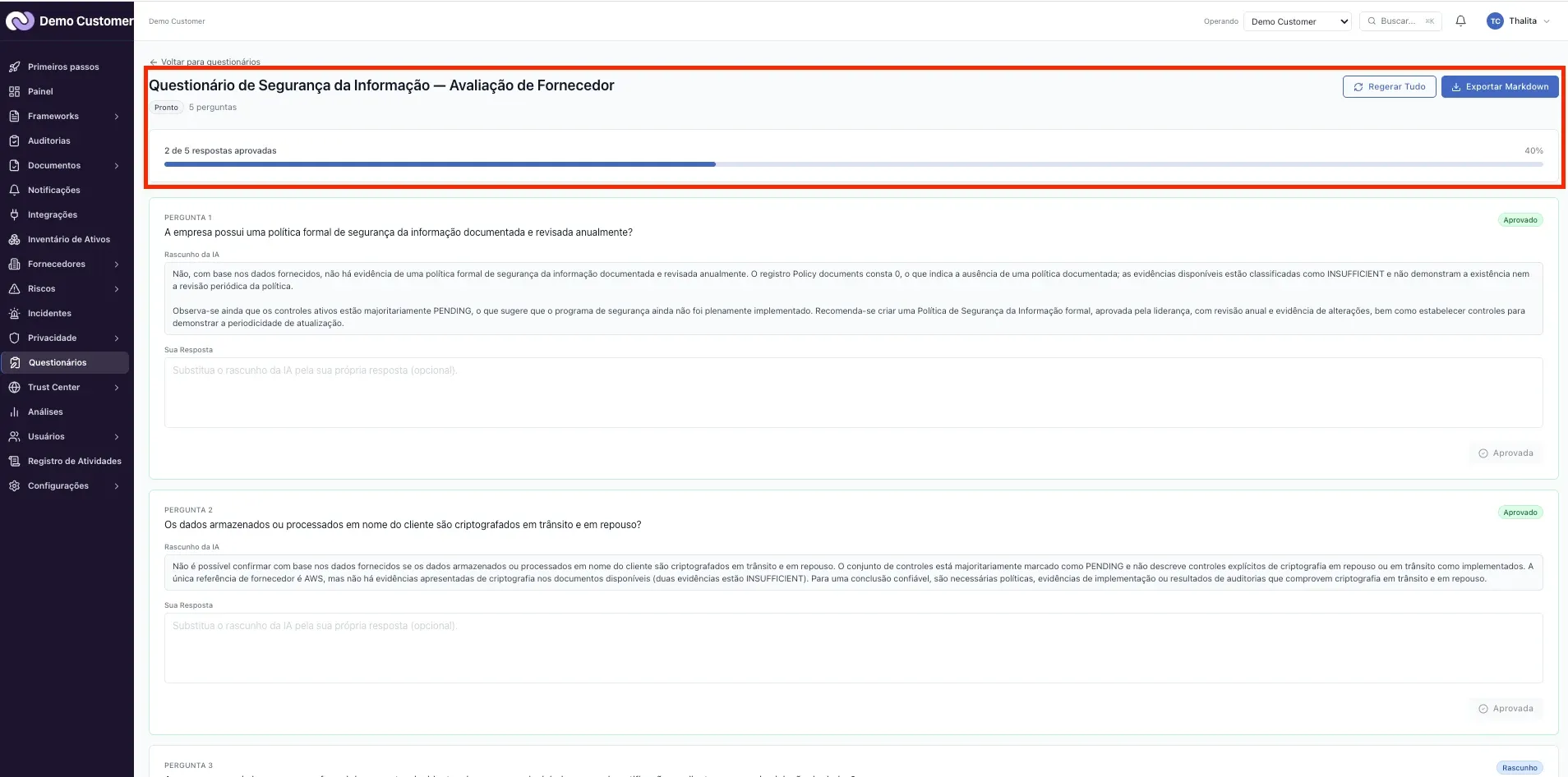This screenshot has width=1568, height=777.
Task: Open Registro de Atividades menu item
Action: pyautogui.click(x=65, y=461)
